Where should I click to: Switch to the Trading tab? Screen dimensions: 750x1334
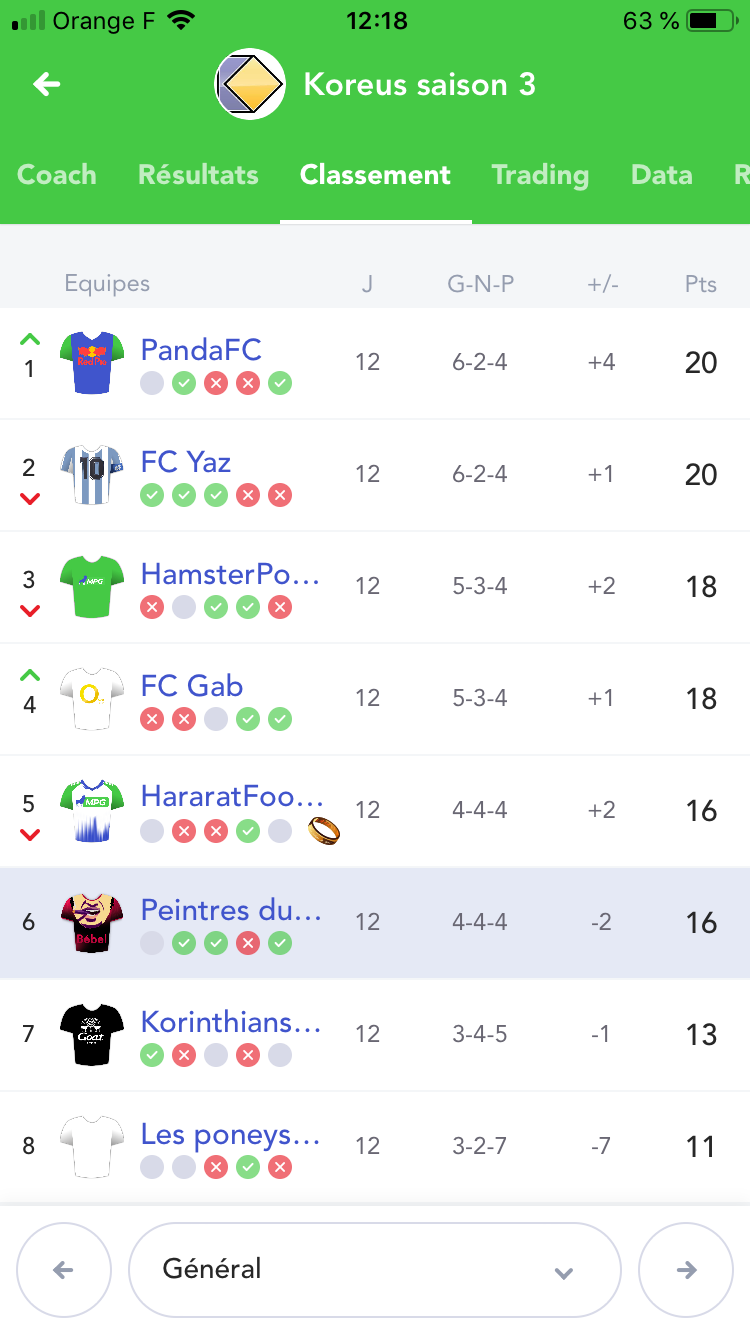pyautogui.click(x=540, y=175)
